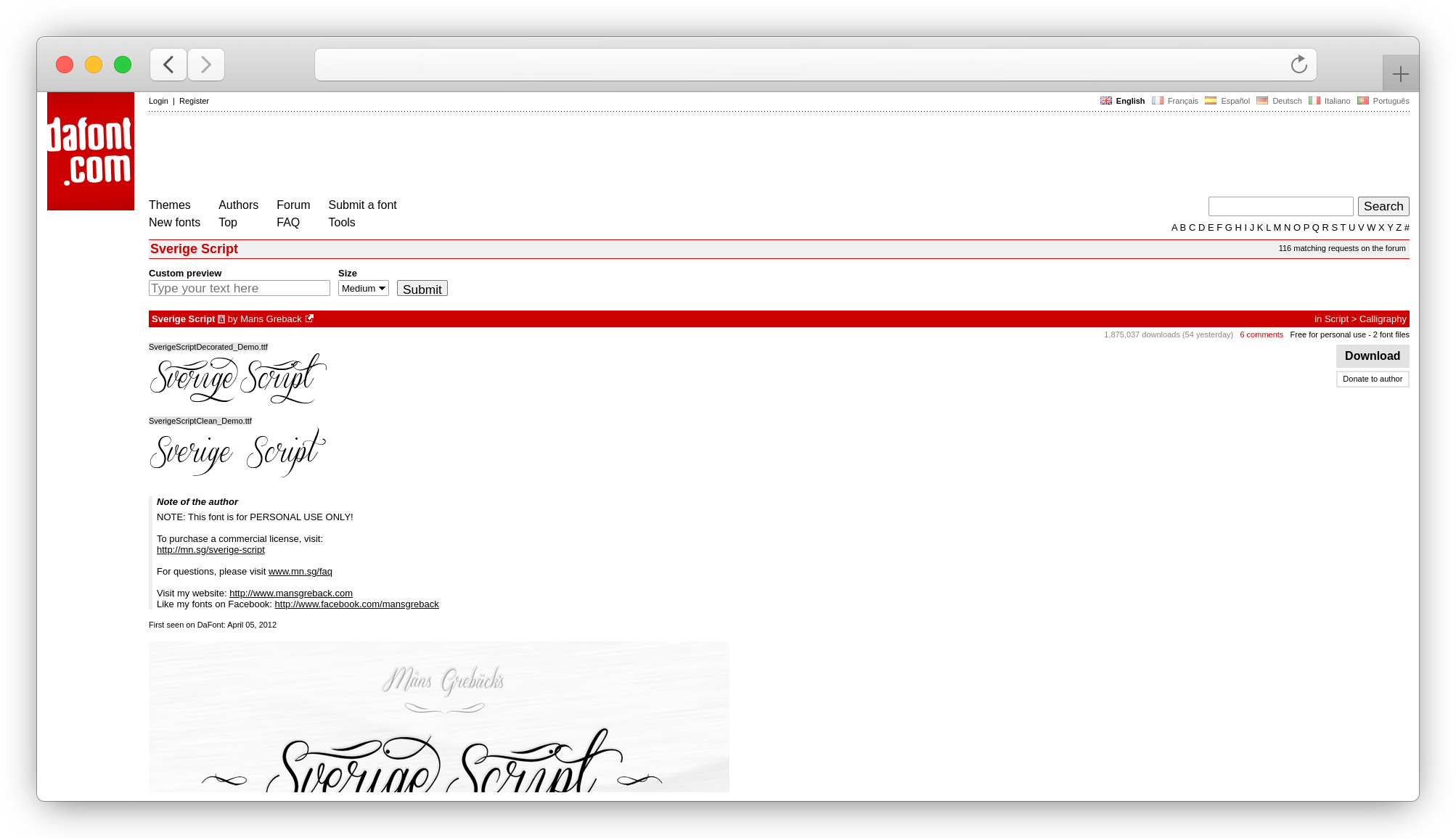Screen dimensions: 1456x838
Task: Focus the browser address bar
Action: tap(816, 65)
